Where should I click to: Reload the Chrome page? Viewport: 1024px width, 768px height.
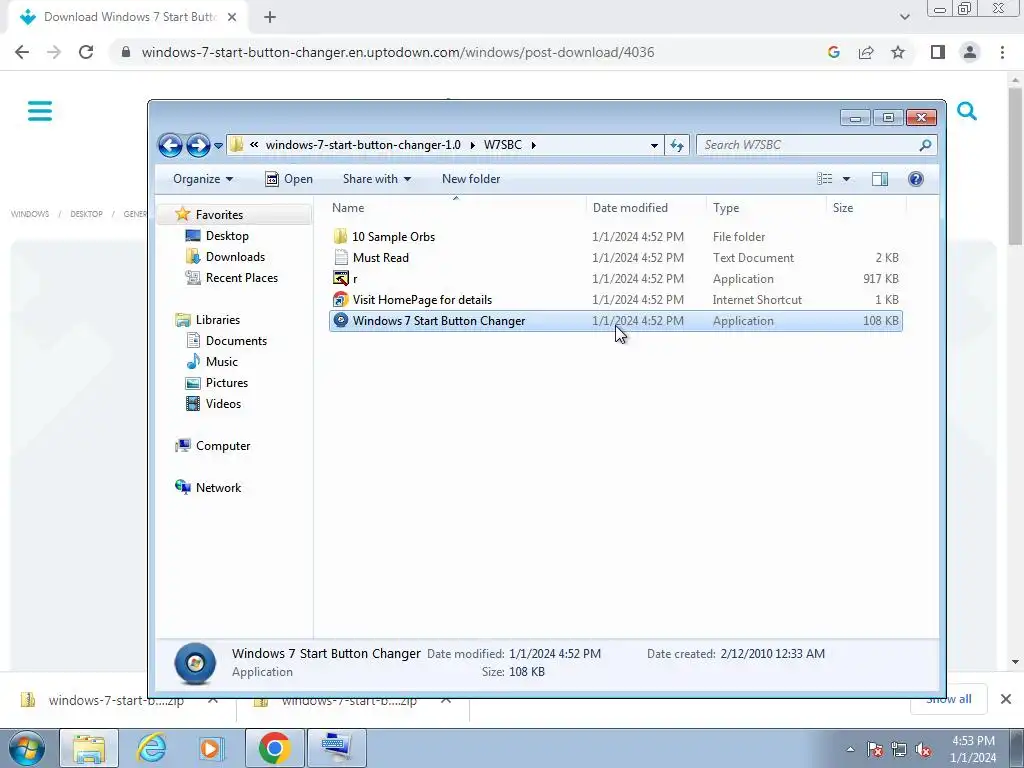(x=86, y=52)
